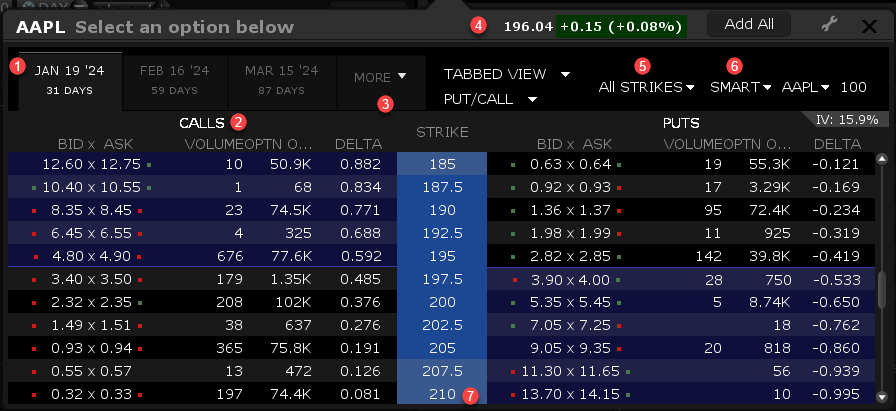The height and width of the screenshot is (411, 896).
Task: Click the put quote 13.70 x 14.15
Action: (570, 394)
